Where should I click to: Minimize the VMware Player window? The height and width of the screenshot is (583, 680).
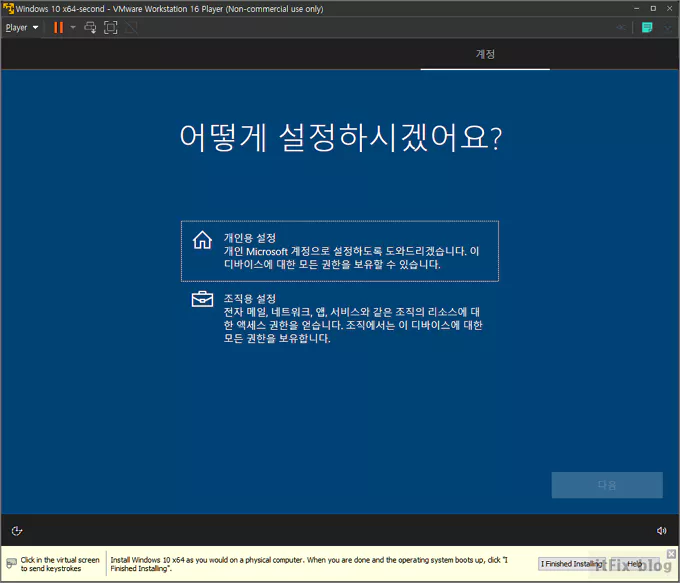point(636,8)
